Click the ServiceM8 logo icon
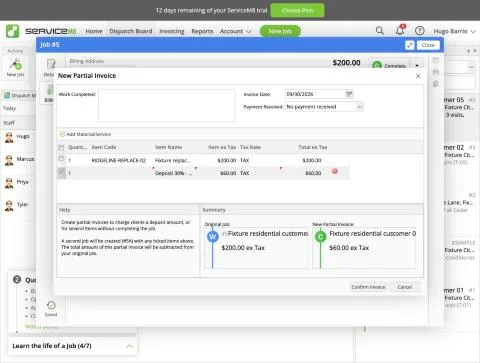480x363 pixels. coord(13,31)
